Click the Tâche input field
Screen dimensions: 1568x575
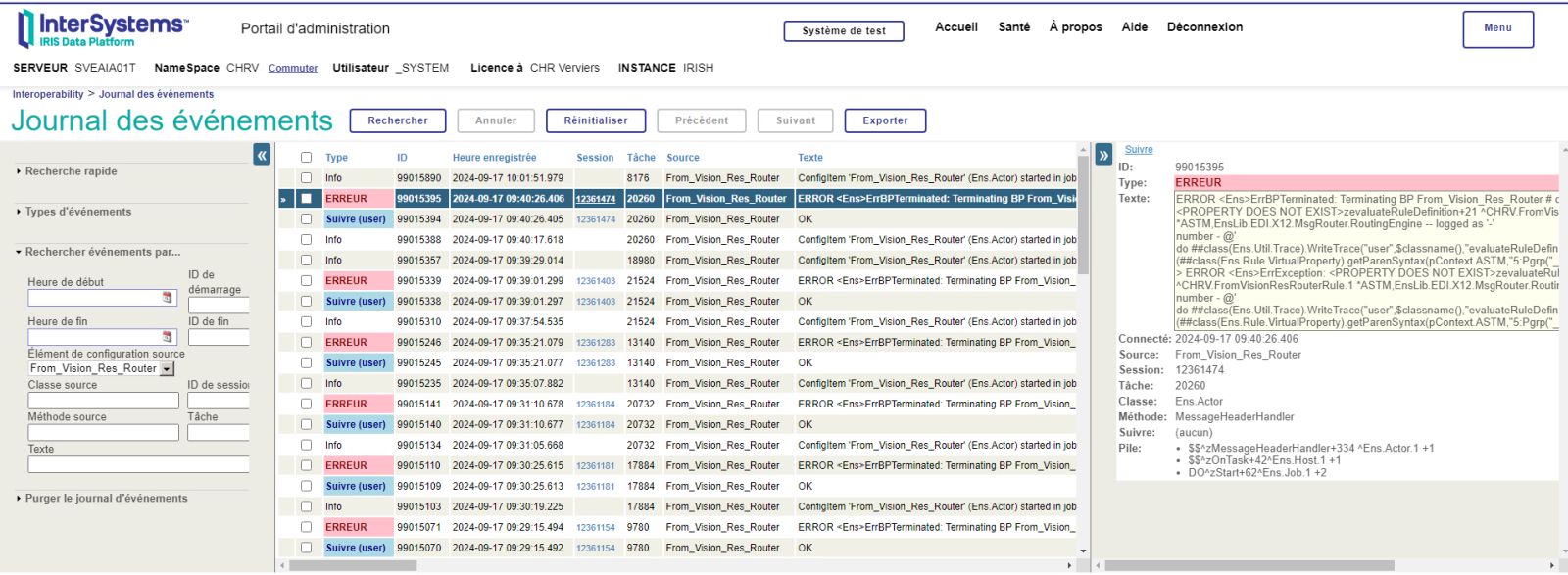(218, 432)
